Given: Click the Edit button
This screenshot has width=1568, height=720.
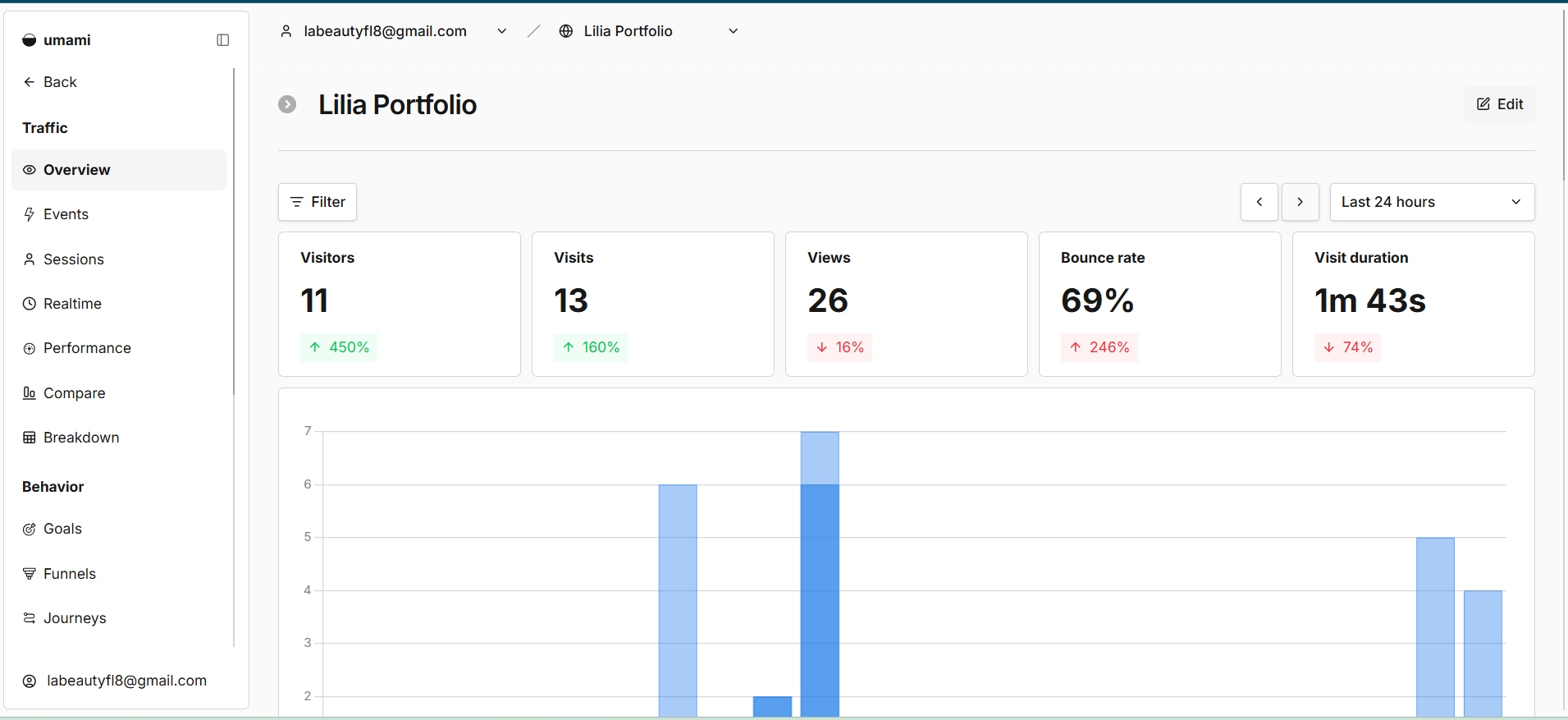Looking at the screenshot, I should (x=1500, y=104).
